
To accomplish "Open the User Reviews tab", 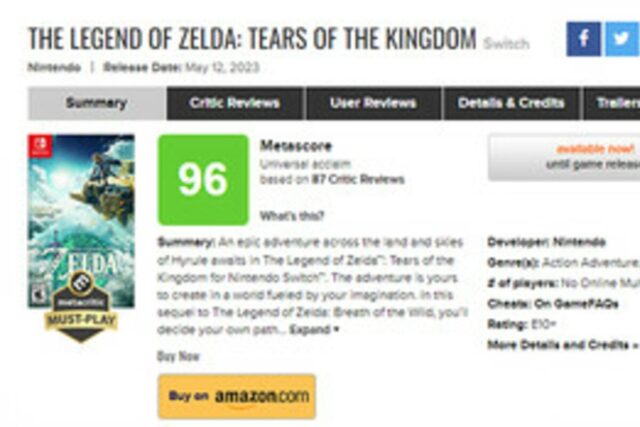I will (373, 103).
